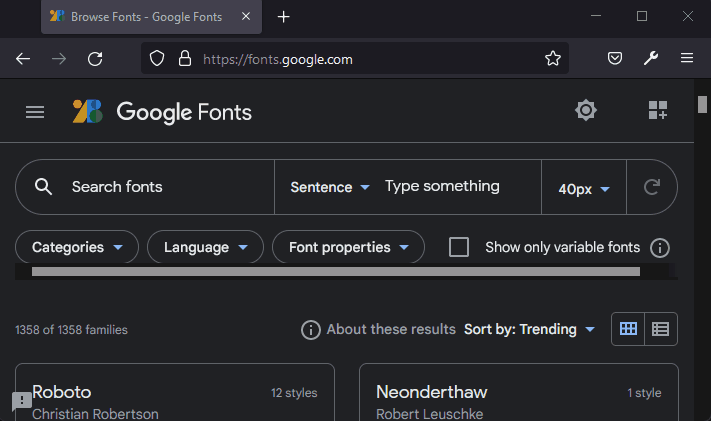
Task: Go back to the previous page
Action: [23, 59]
